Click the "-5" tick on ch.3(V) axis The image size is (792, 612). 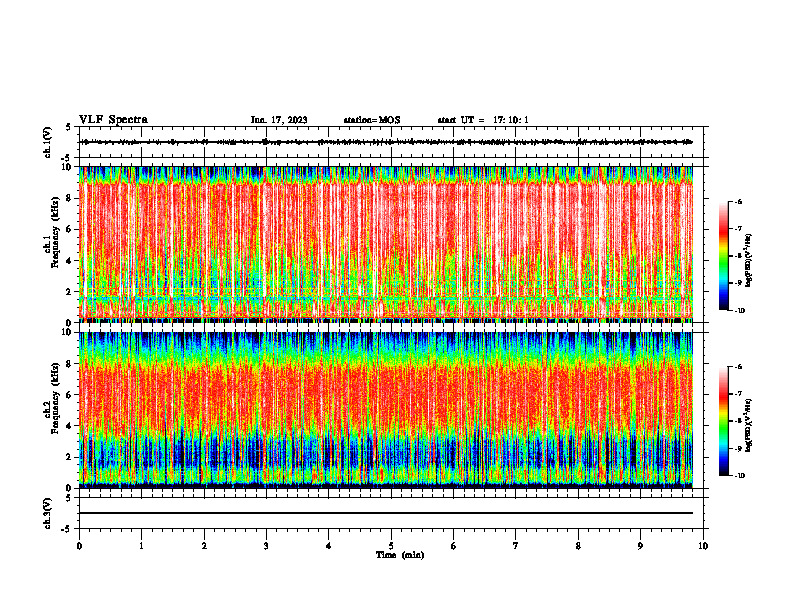pyautogui.click(x=67, y=529)
